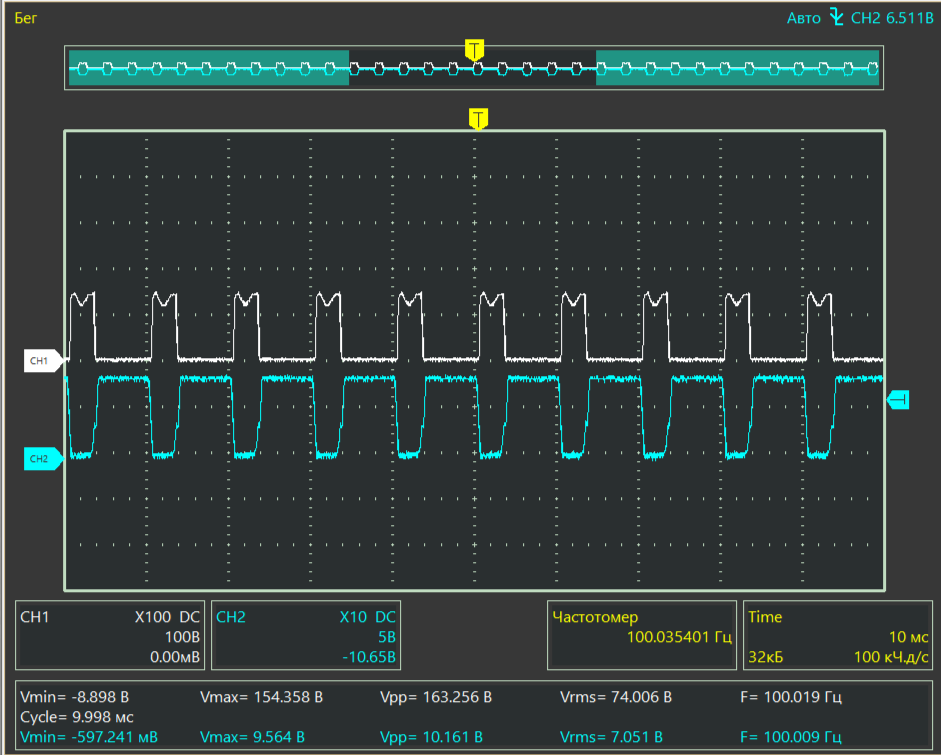941x755 pixels.
Task: Click the Vmin= -597.241 мВ measurement
Action: click(x=89, y=737)
